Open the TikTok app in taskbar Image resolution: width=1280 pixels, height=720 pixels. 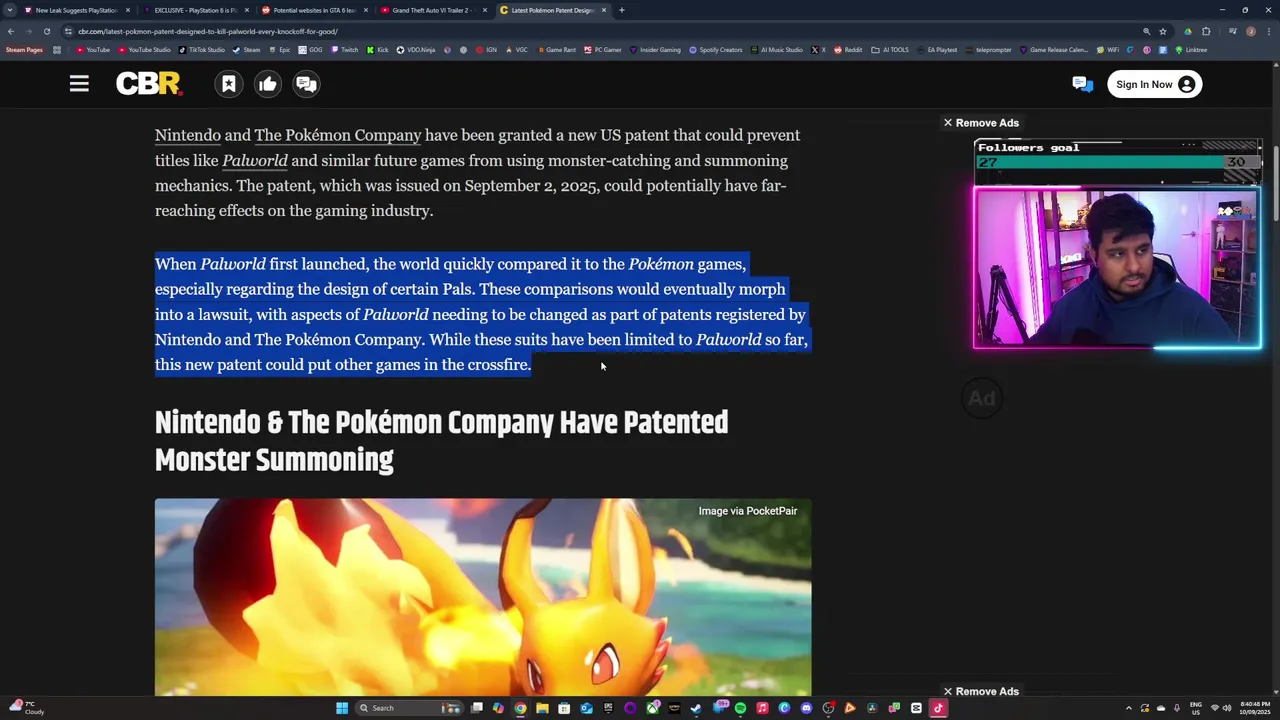tap(938, 708)
